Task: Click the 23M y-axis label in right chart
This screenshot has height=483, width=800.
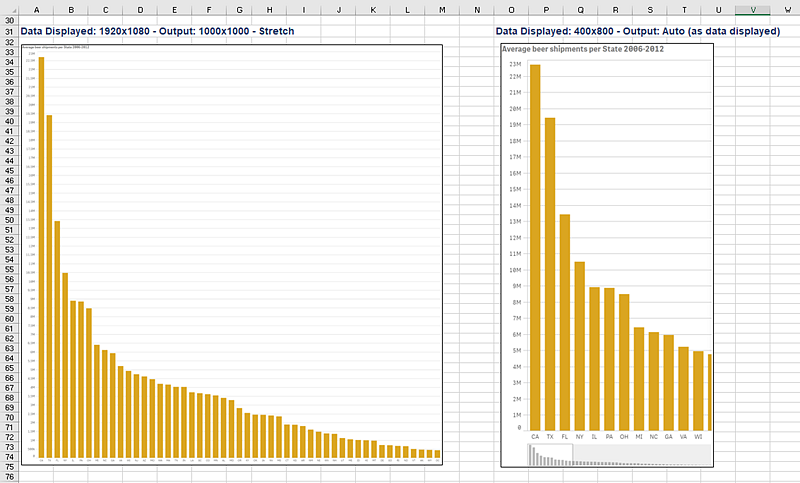Action: 515,64
